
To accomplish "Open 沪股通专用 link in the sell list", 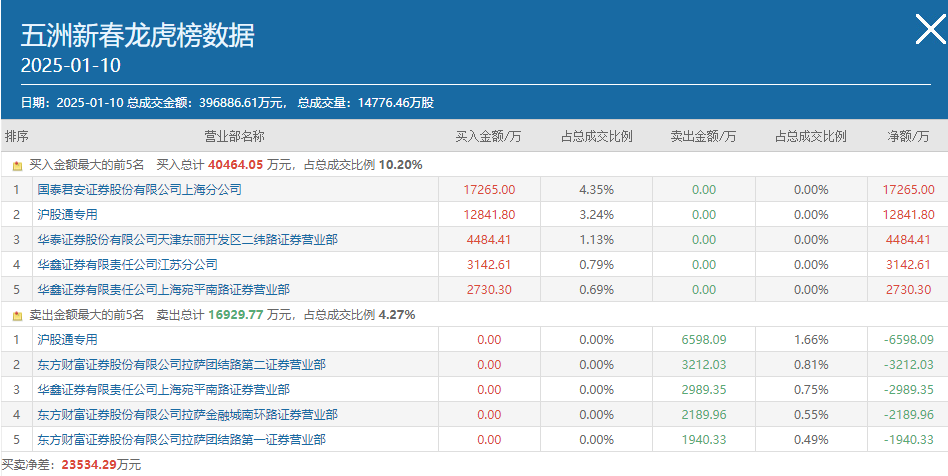I will pyautogui.click(x=67, y=340).
